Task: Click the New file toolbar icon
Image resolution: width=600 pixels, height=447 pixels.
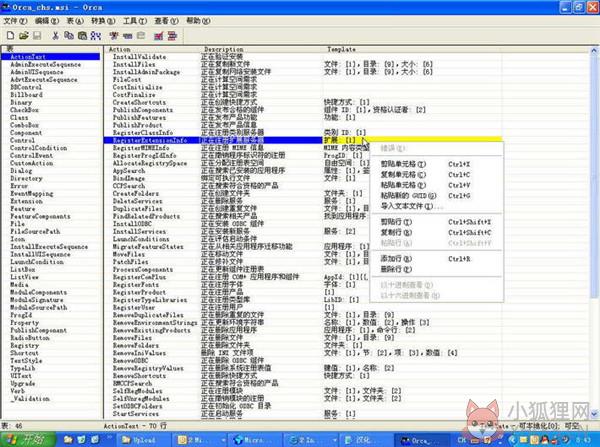Action: (x=10, y=36)
